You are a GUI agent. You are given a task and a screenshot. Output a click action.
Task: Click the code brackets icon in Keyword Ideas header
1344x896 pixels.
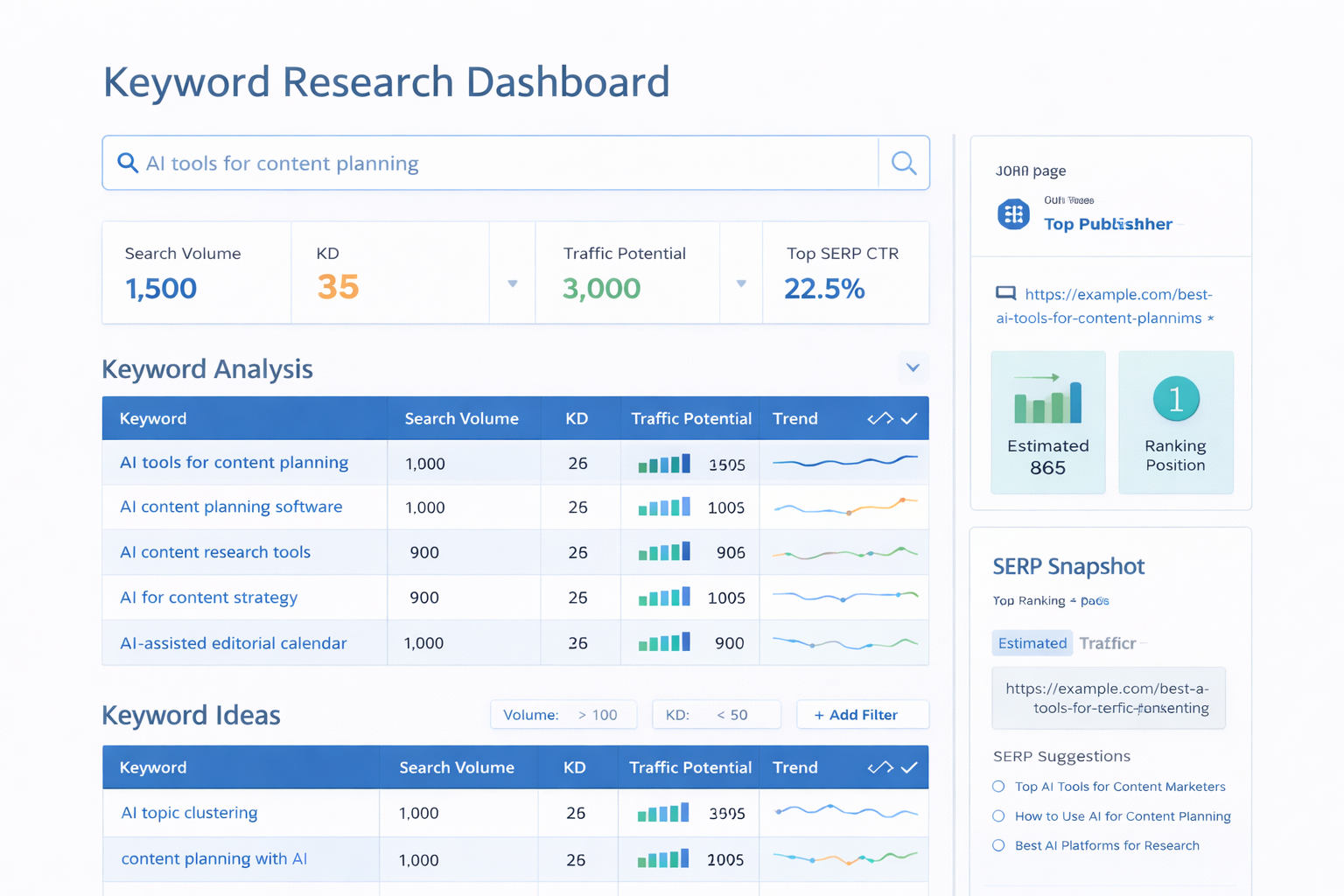(x=879, y=767)
